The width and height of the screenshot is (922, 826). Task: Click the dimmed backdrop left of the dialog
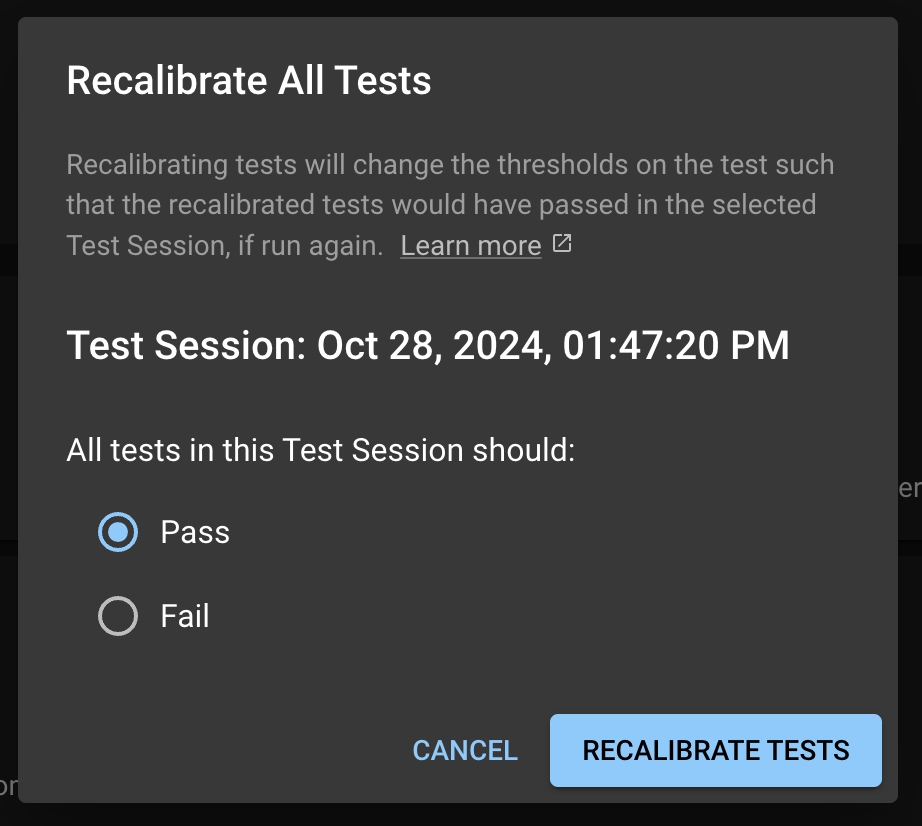[x=8, y=400]
